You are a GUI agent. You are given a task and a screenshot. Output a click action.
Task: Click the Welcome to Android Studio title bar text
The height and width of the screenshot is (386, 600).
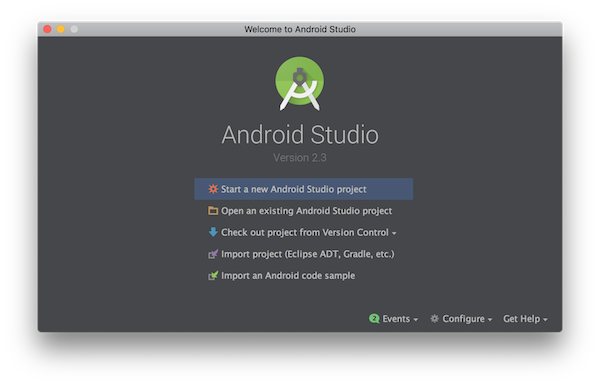pyautogui.click(x=300, y=29)
